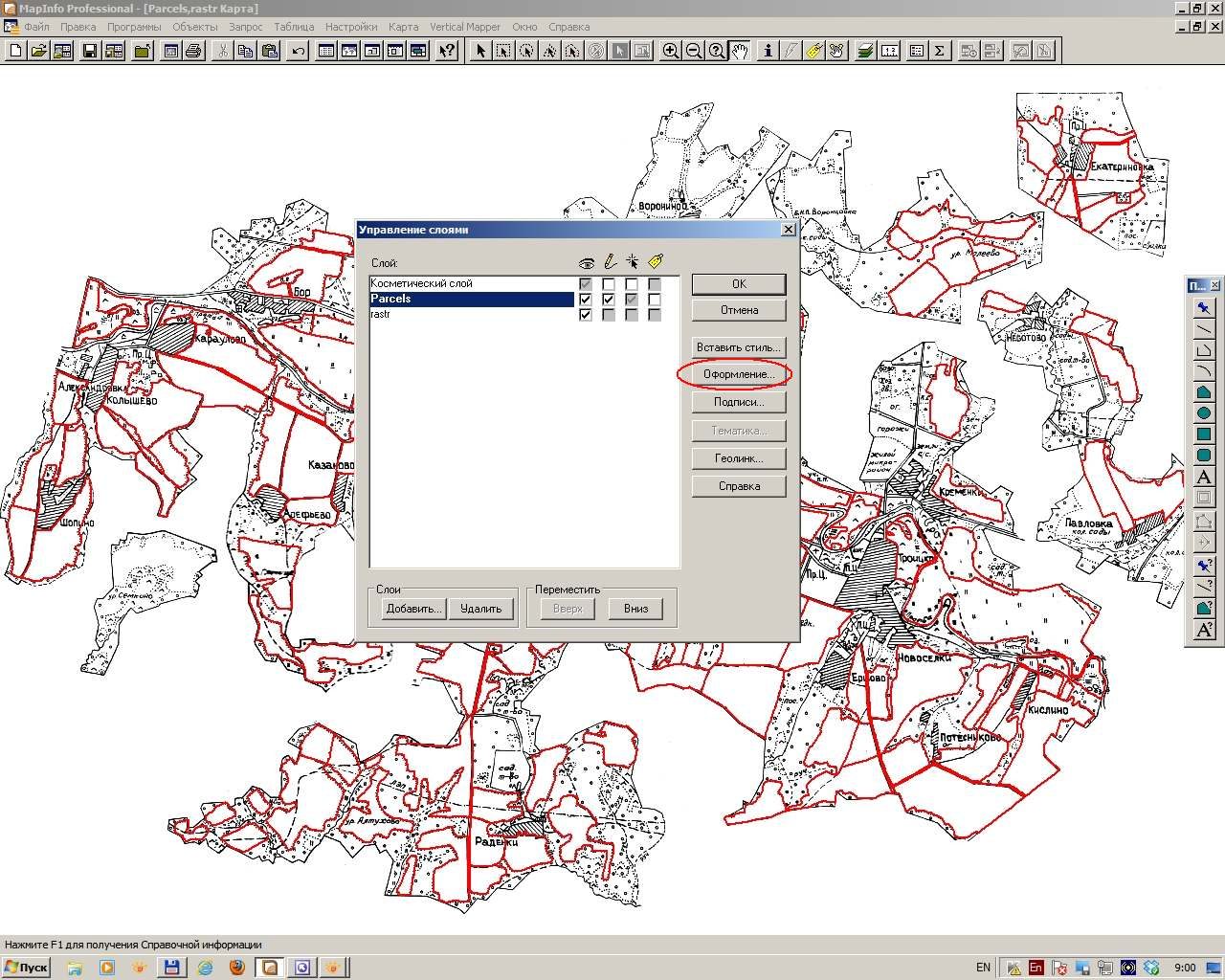
Task: Click the Layer Control toolbar icon
Action: click(x=866, y=51)
